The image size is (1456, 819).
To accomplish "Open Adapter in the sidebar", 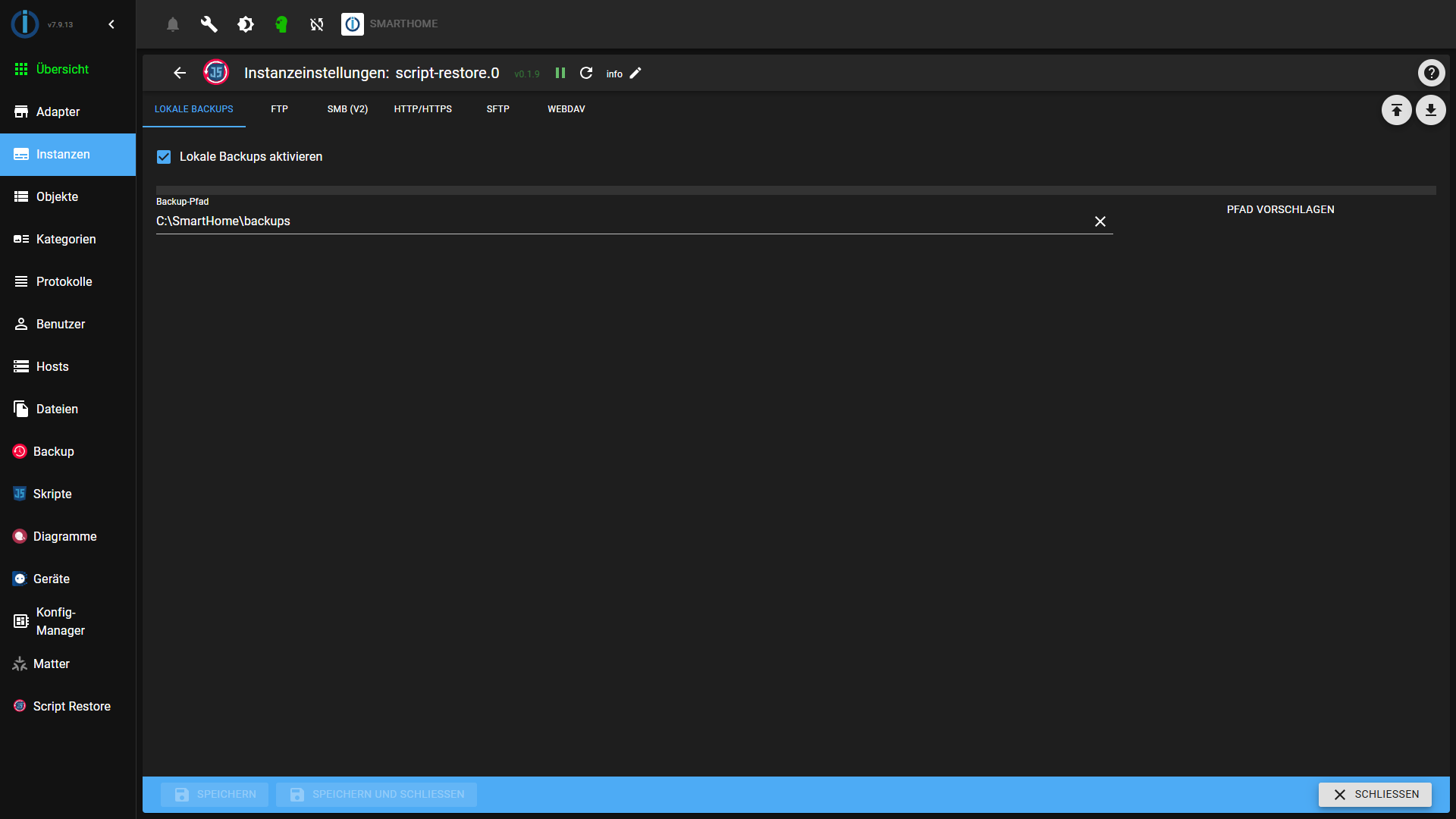I will pyautogui.click(x=67, y=111).
